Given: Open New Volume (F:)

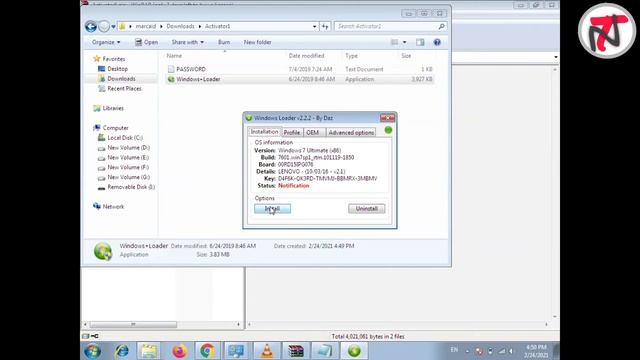Looking at the screenshot, I should [x=128, y=167].
